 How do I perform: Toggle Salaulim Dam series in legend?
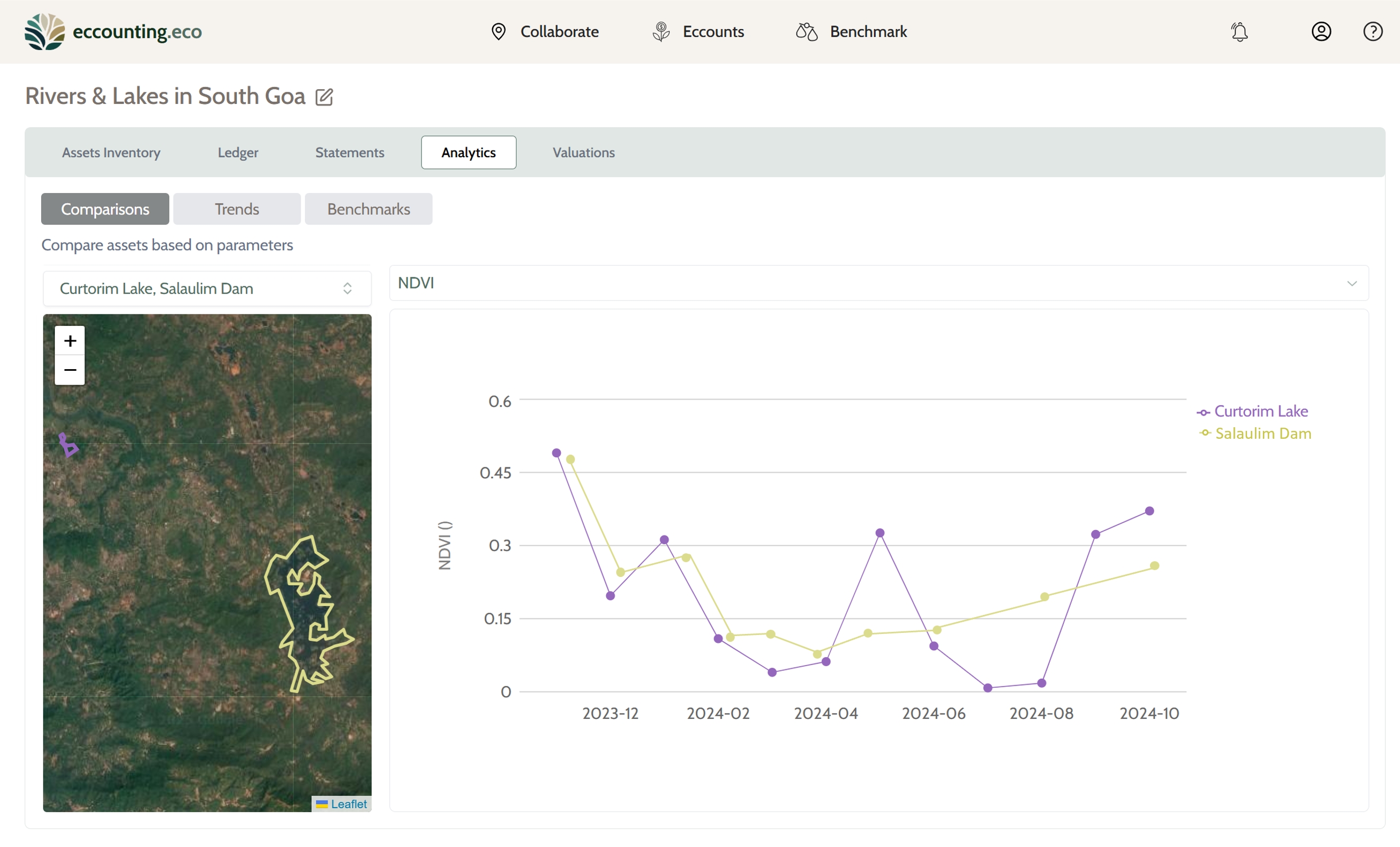pos(1262,434)
